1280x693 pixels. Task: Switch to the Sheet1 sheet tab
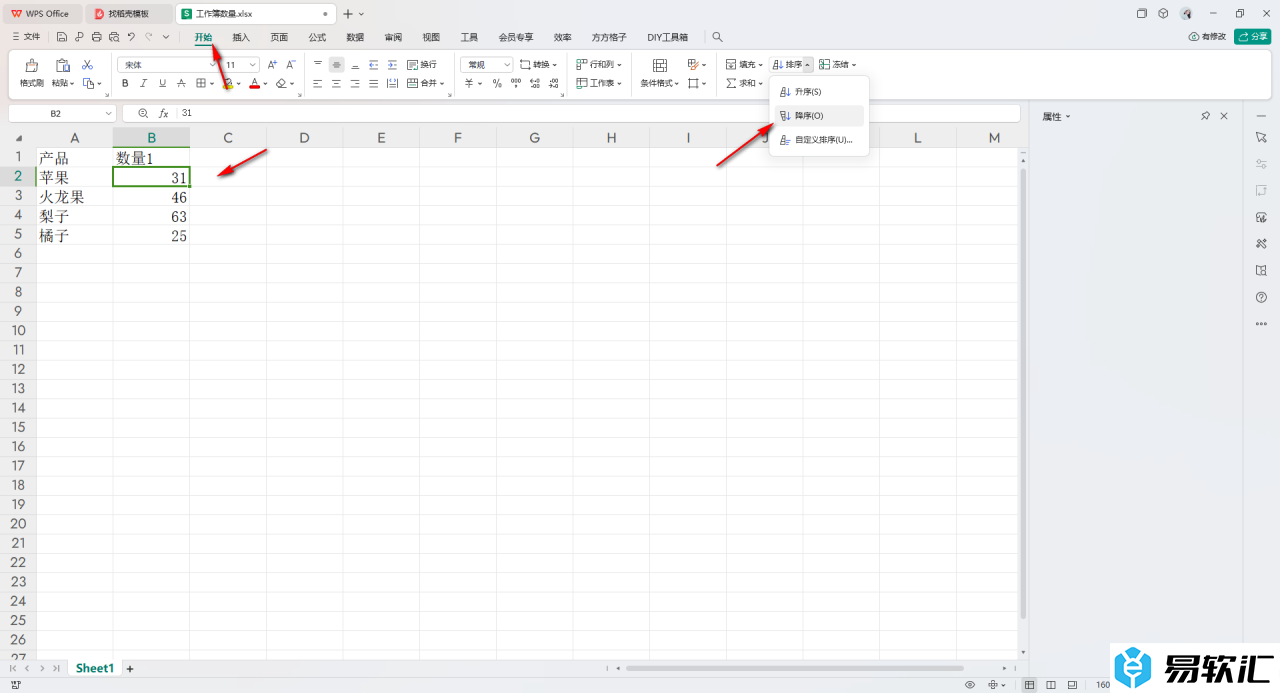[x=95, y=668]
